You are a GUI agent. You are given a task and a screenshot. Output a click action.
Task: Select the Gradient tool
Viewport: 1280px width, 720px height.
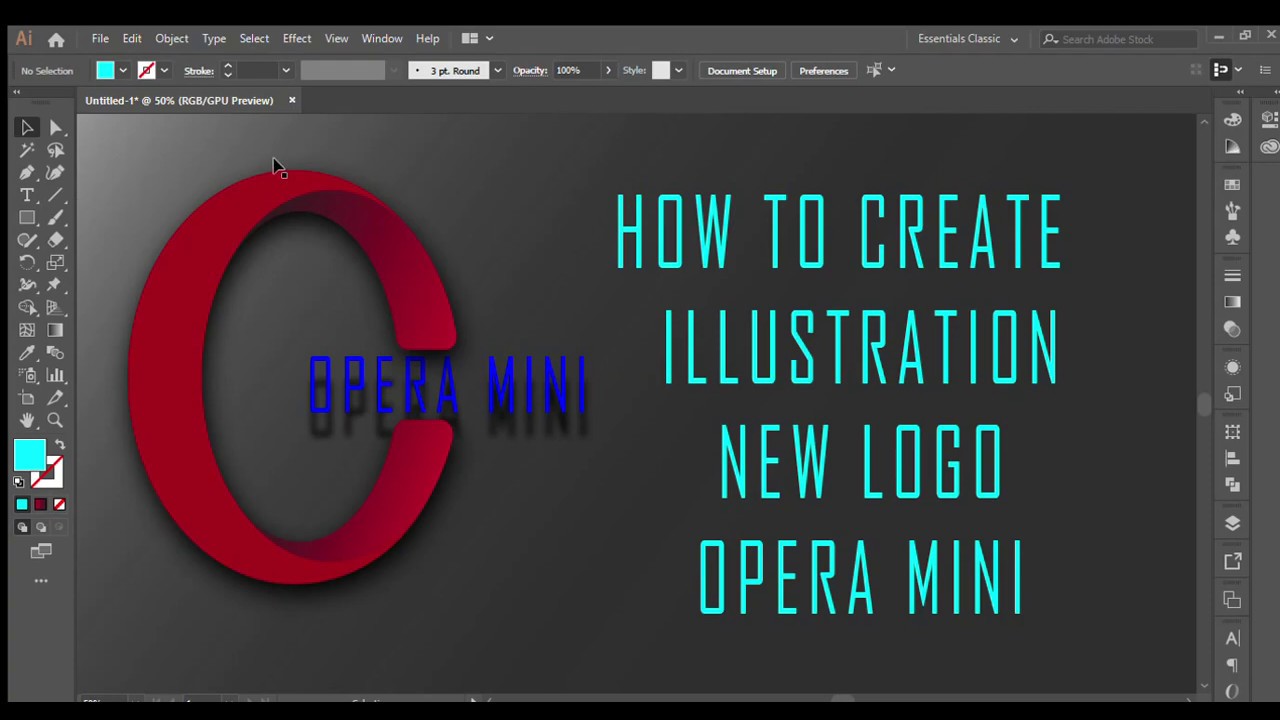(x=56, y=330)
